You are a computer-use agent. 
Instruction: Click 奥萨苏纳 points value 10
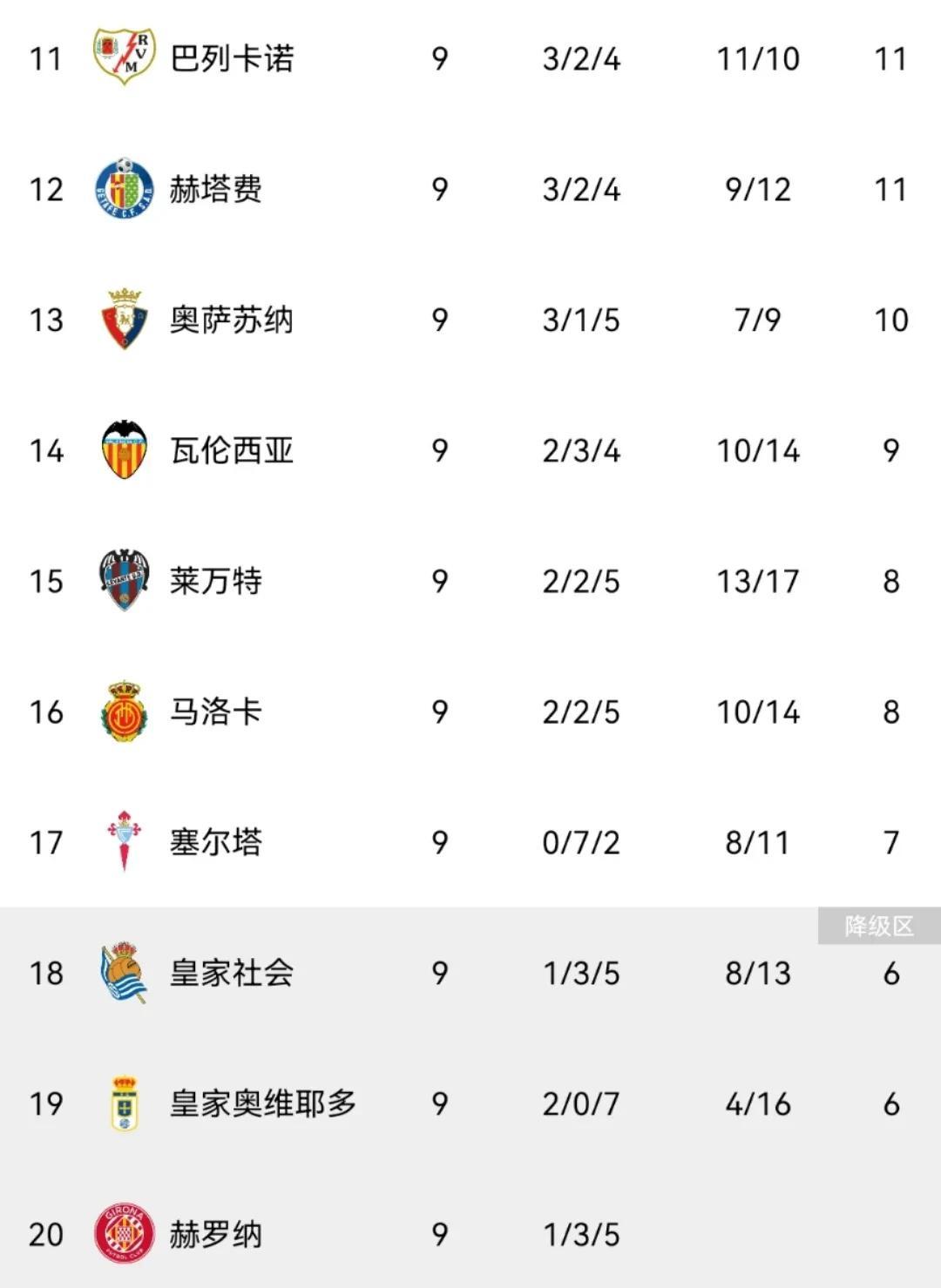click(x=890, y=320)
